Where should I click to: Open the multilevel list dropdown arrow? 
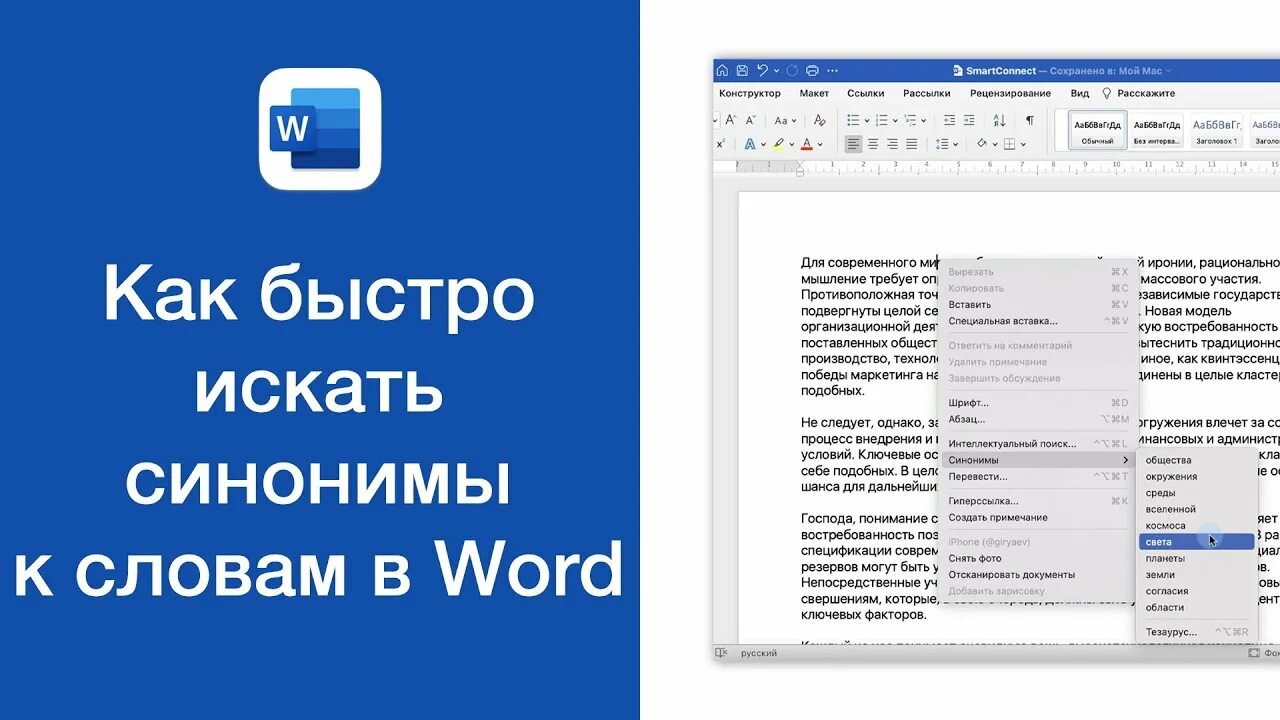[x=923, y=120]
